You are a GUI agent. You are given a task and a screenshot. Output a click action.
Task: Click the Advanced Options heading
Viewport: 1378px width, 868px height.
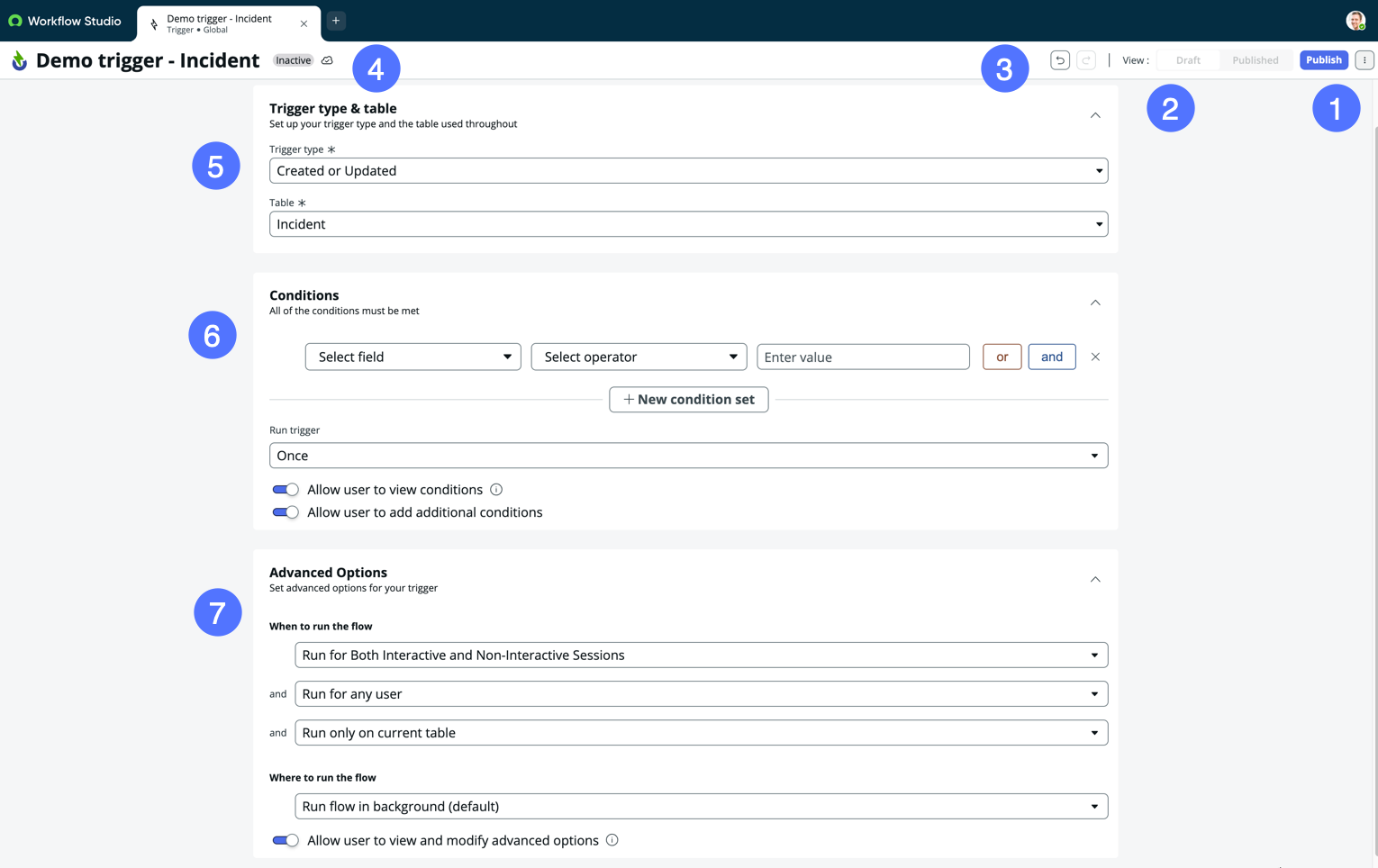click(x=328, y=573)
